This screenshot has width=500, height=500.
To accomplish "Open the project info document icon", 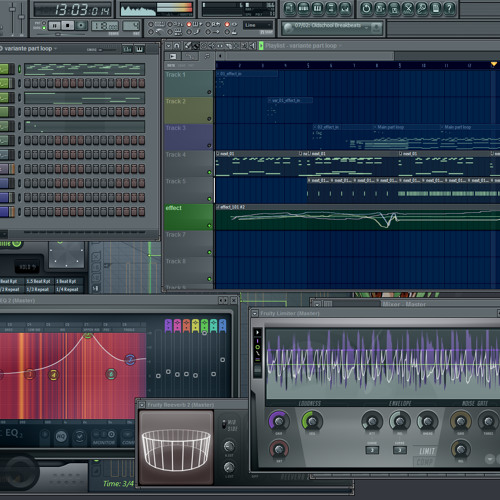I will pyautogui.click(x=436, y=8).
